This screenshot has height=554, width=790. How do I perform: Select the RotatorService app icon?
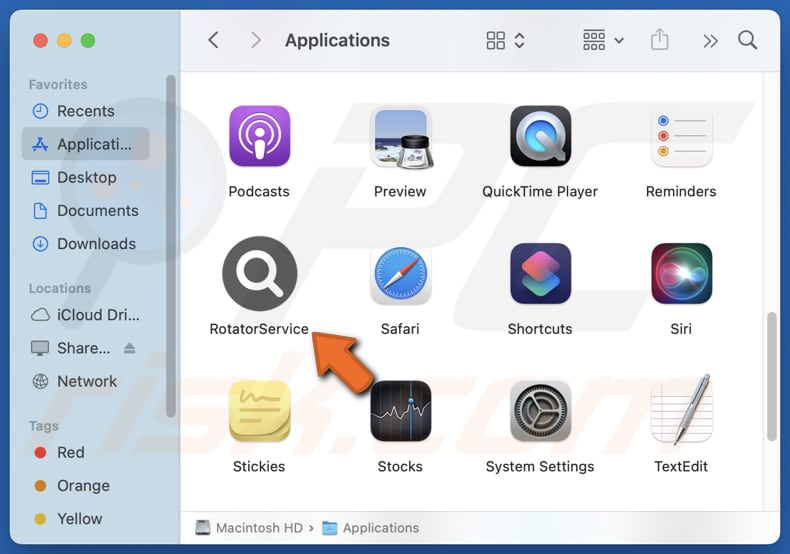[x=259, y=273]
